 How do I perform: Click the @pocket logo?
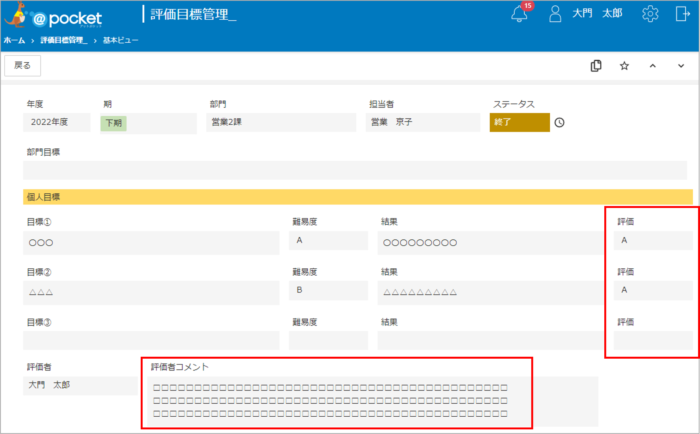coord(54,16)
